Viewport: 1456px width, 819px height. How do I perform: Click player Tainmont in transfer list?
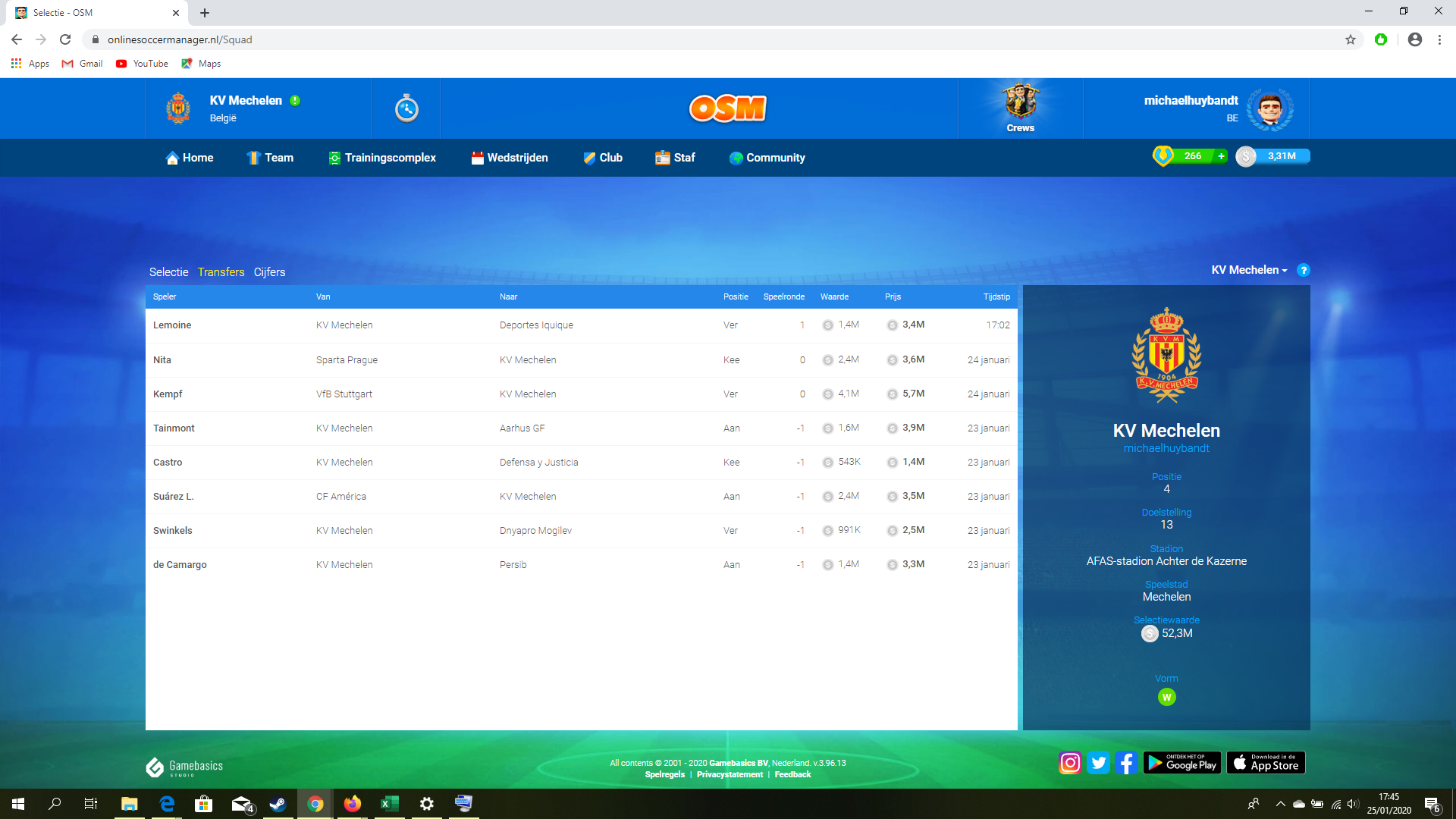click(174, 428)
